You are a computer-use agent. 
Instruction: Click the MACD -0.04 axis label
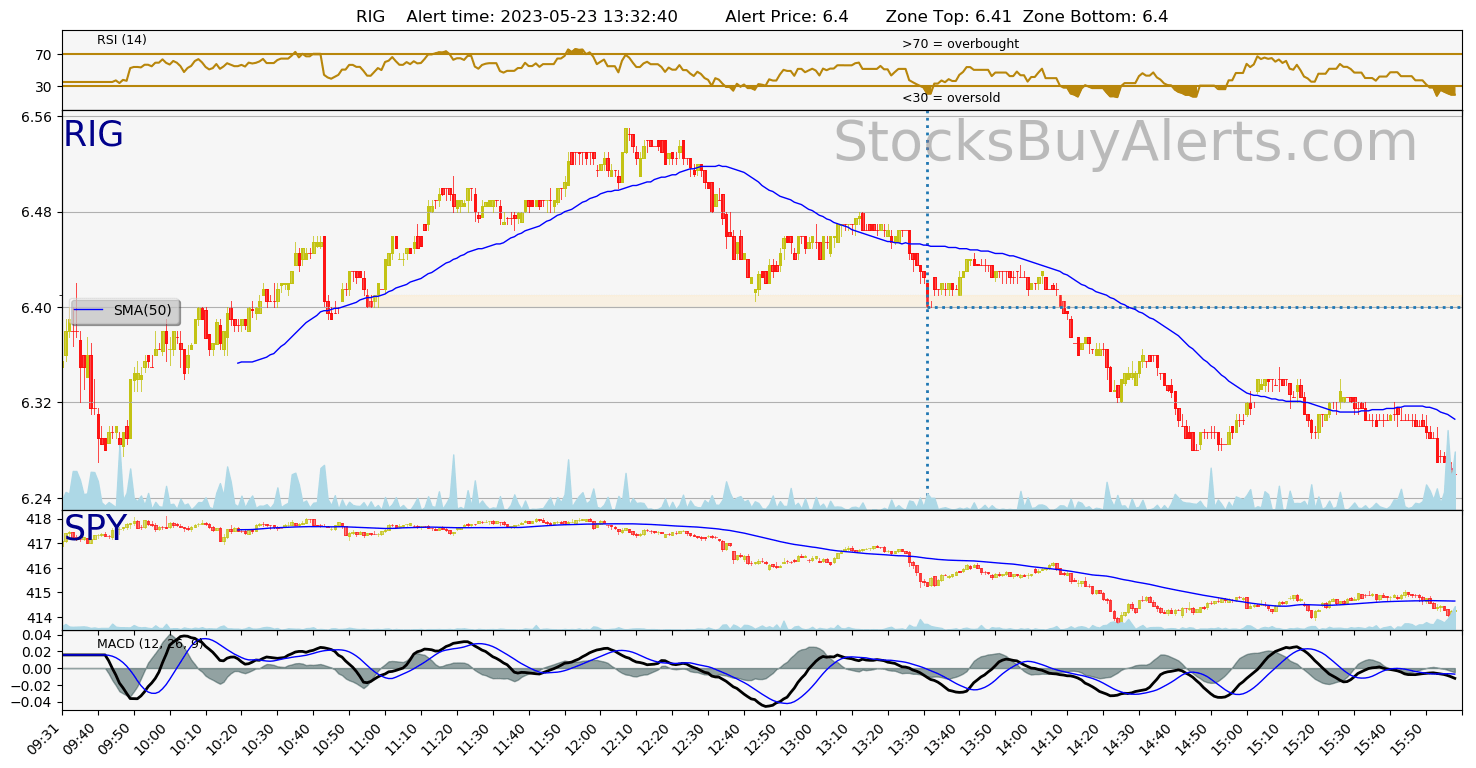tap(32, 703)
